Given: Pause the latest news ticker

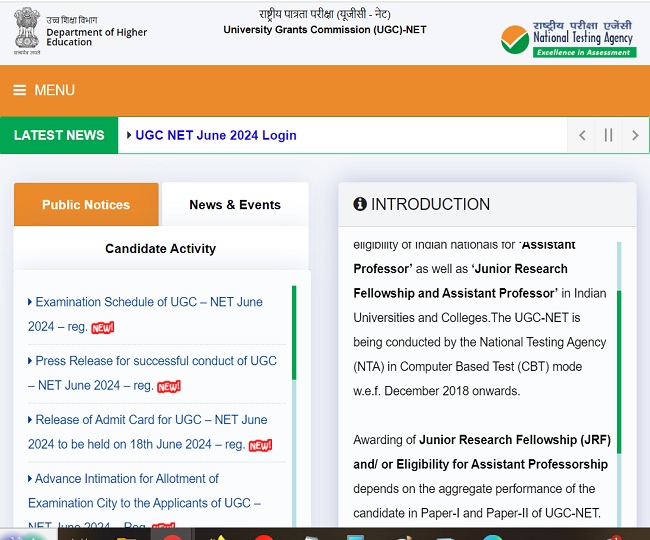Looking at the screenshot, I should coord(608,135).
